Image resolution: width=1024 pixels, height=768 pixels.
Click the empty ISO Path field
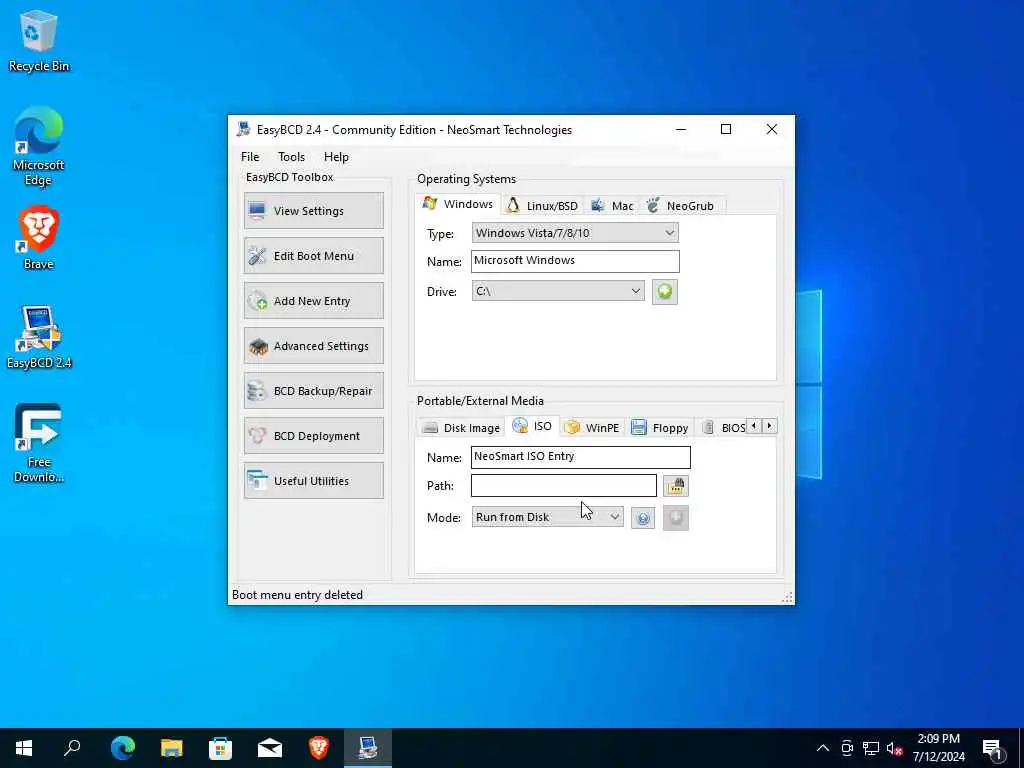564,485
